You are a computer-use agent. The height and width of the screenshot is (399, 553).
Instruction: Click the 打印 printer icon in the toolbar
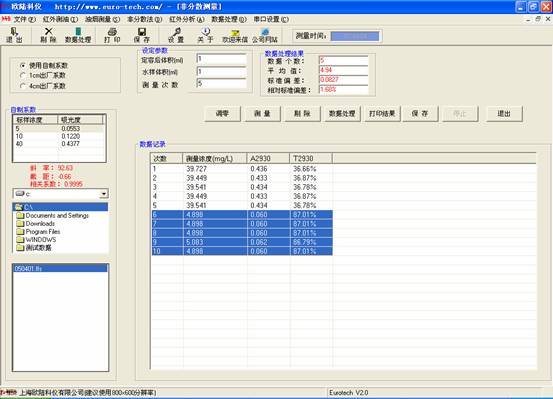pos(112,35)
